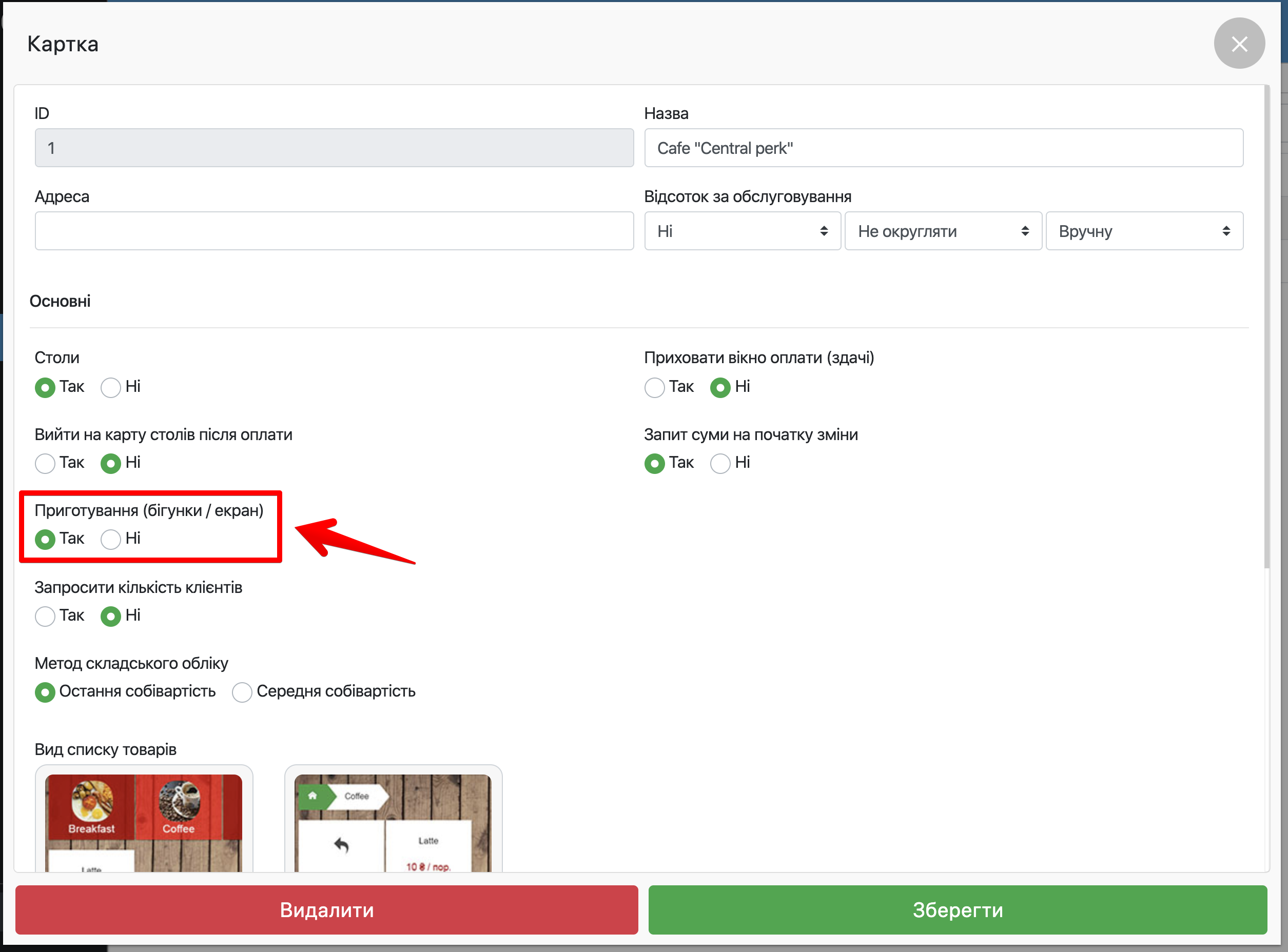
Task: Expand the Не округляти rounding dropdown
Action: [x=943, y=231]
